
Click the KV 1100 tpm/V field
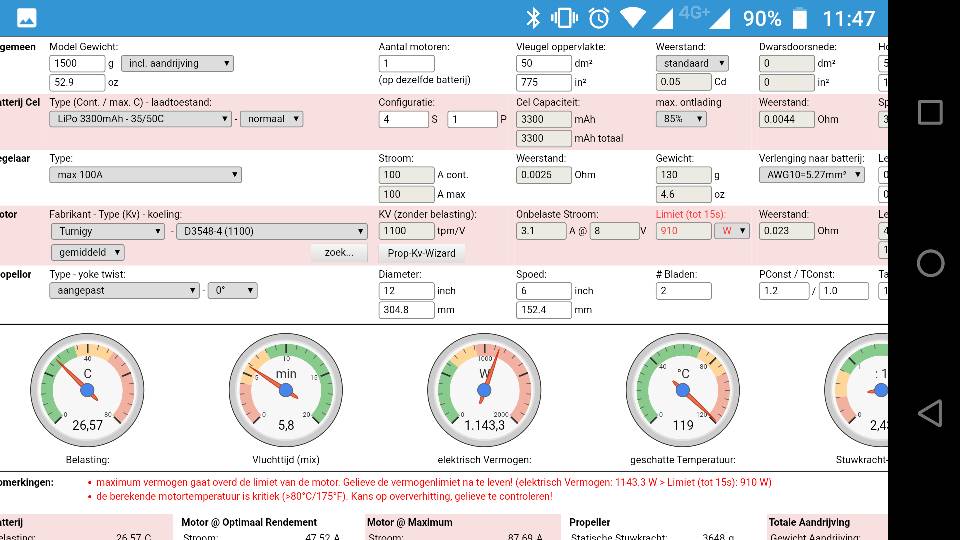click(x=407, y=231)
